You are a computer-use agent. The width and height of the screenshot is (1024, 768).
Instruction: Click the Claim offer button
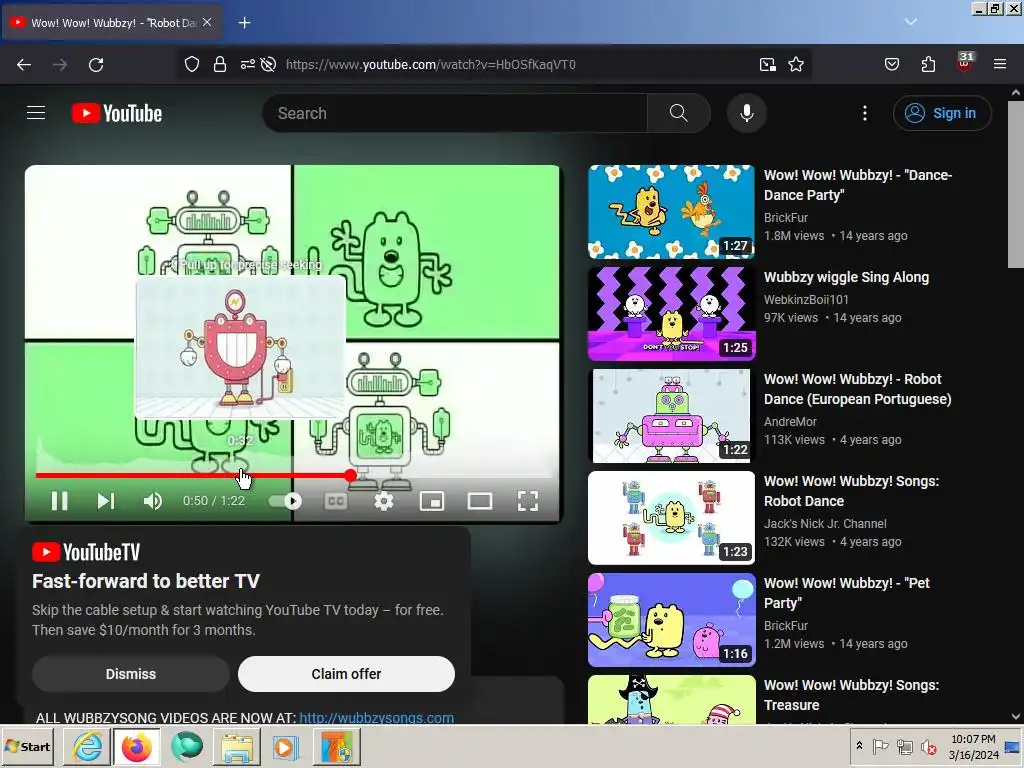[346, 674]
